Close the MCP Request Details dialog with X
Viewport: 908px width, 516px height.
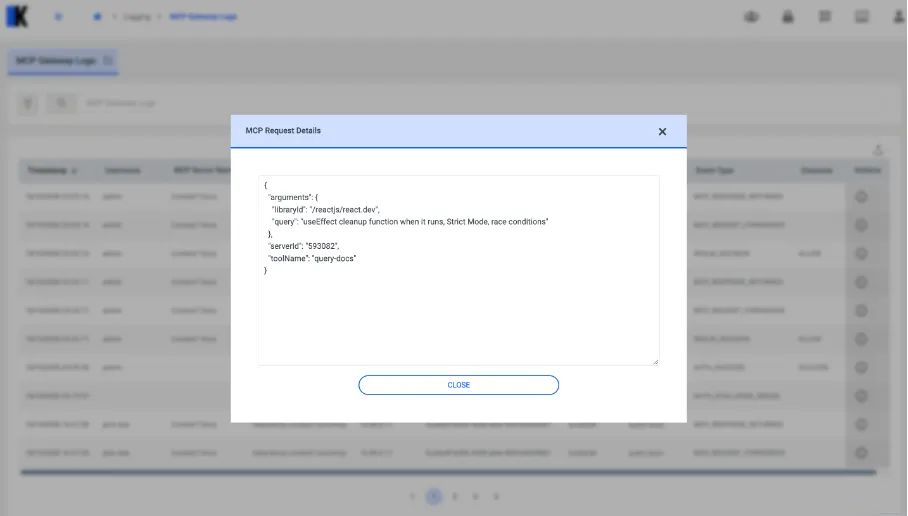(662, 131)
